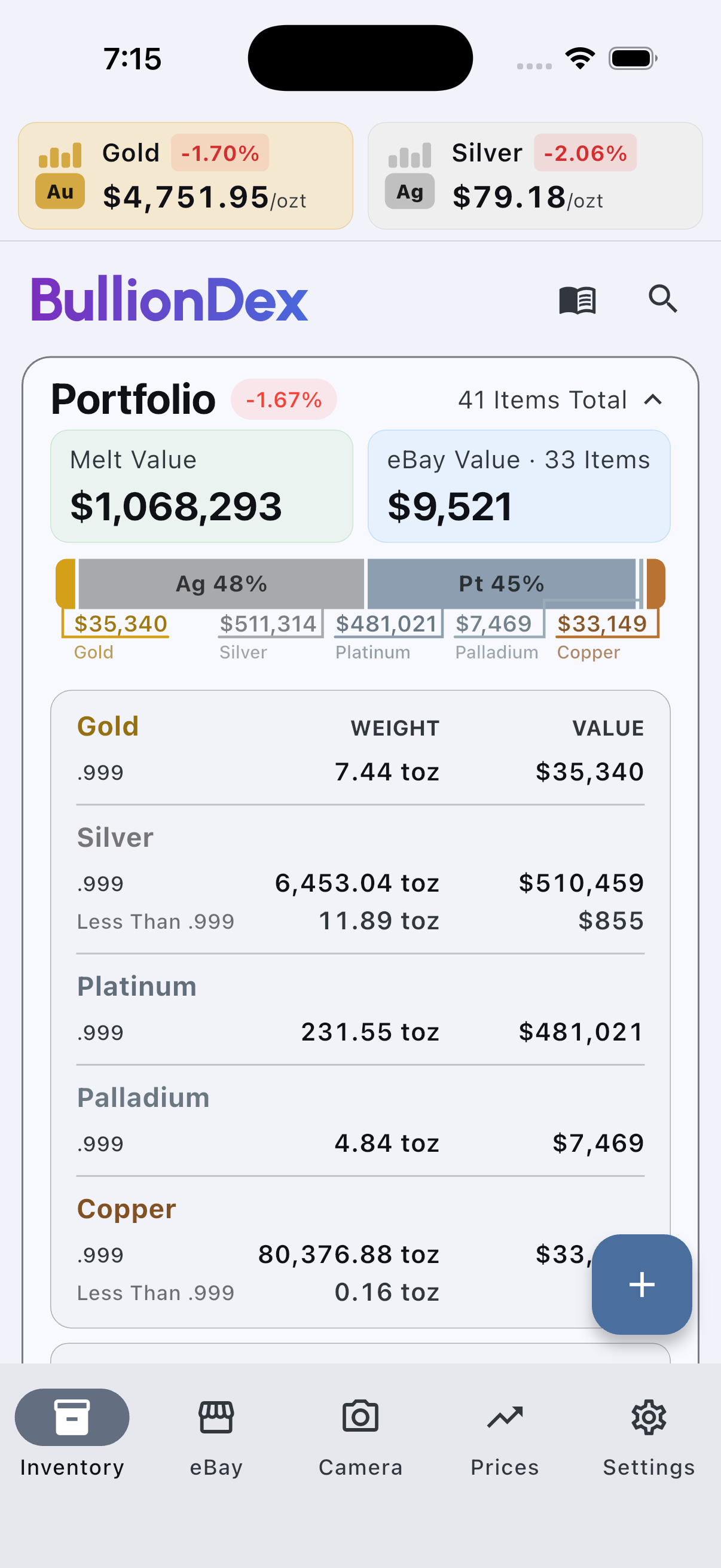The width and height of the screenshot is (721, 1568).
Task: Tap the Wi-Fi status icon
Action: pos(580,59)
